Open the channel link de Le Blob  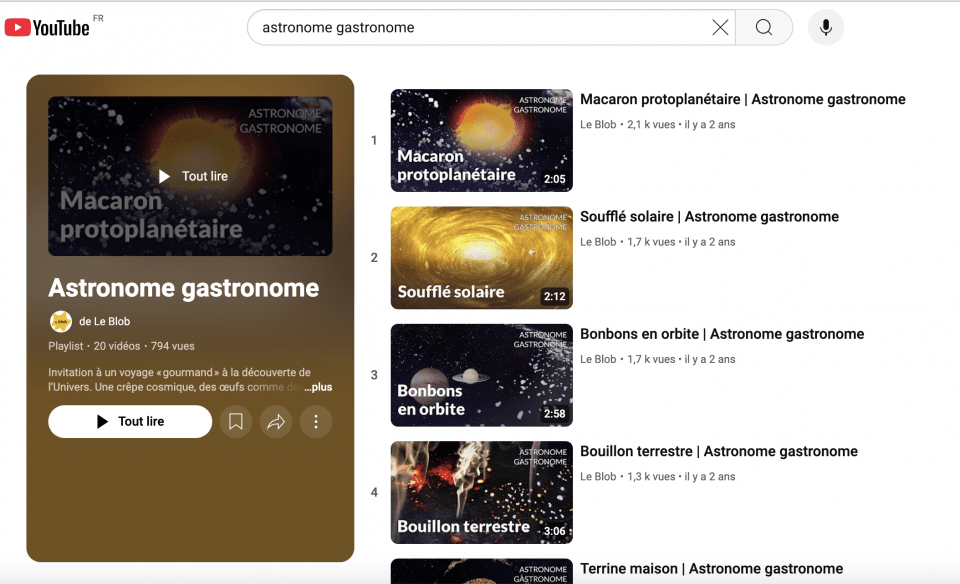[x=105, y=321]
